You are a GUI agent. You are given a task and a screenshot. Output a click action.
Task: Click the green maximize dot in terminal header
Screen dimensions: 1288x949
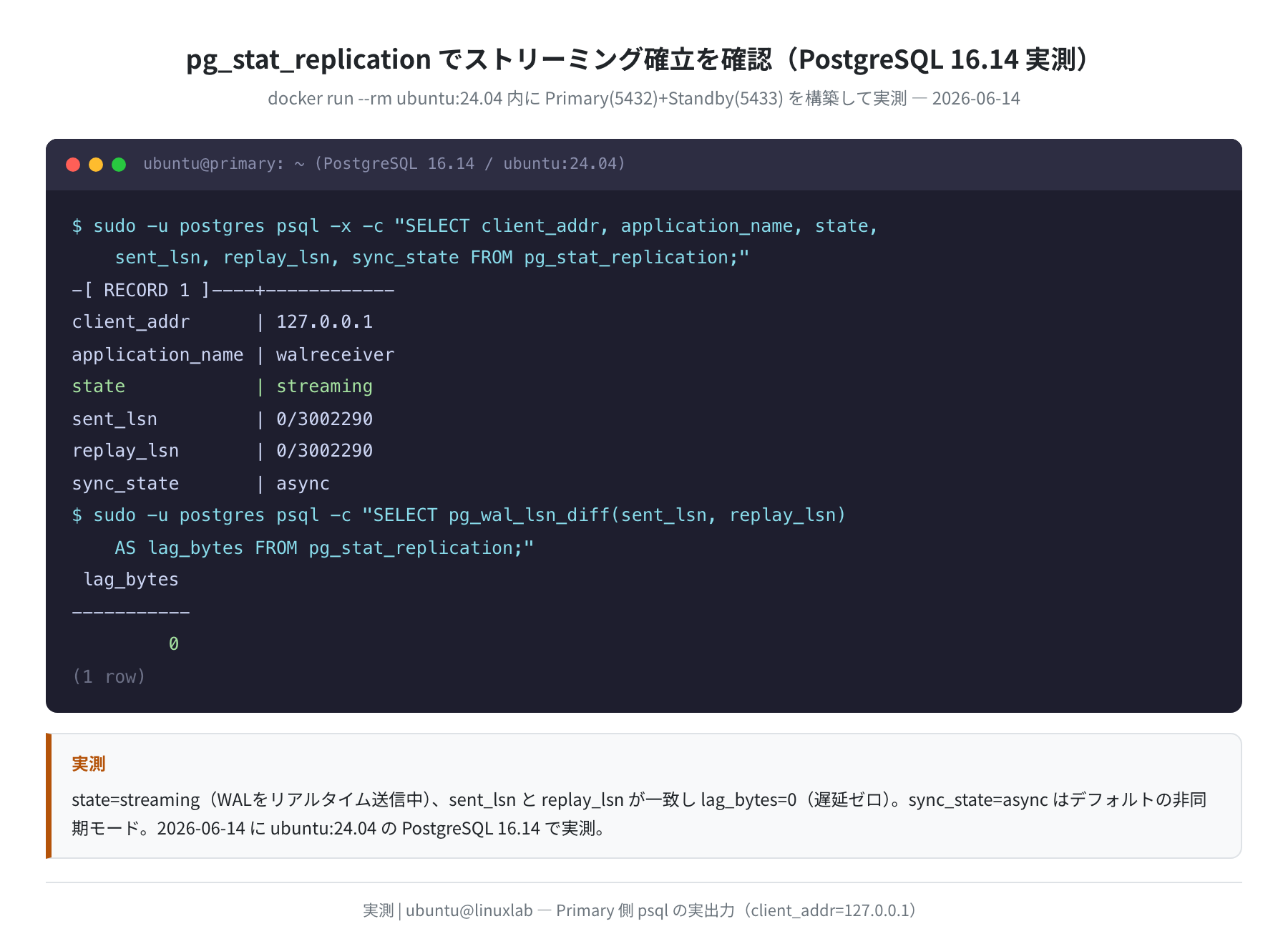pos(119,165)
